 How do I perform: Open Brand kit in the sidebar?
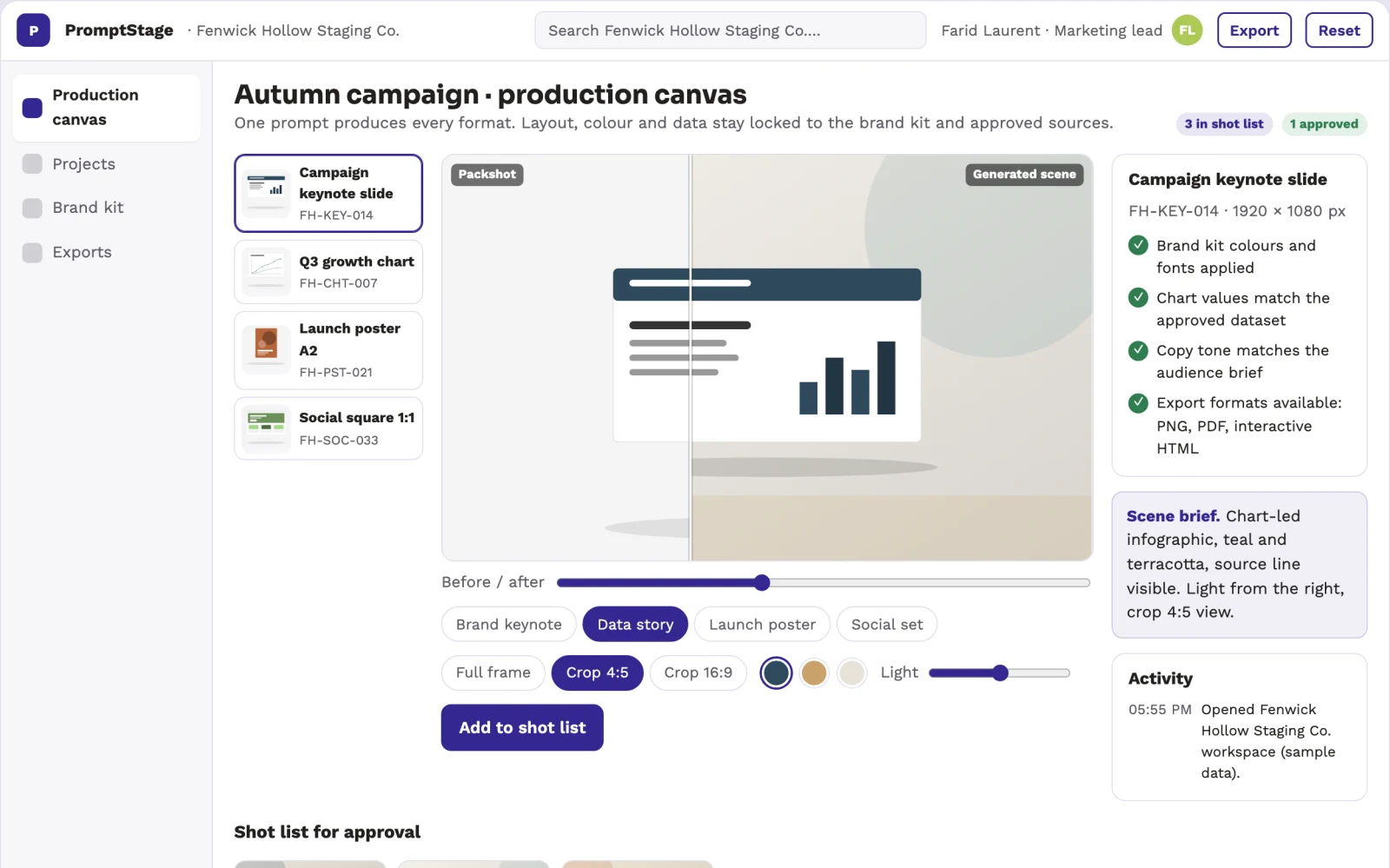coord(107,208)
